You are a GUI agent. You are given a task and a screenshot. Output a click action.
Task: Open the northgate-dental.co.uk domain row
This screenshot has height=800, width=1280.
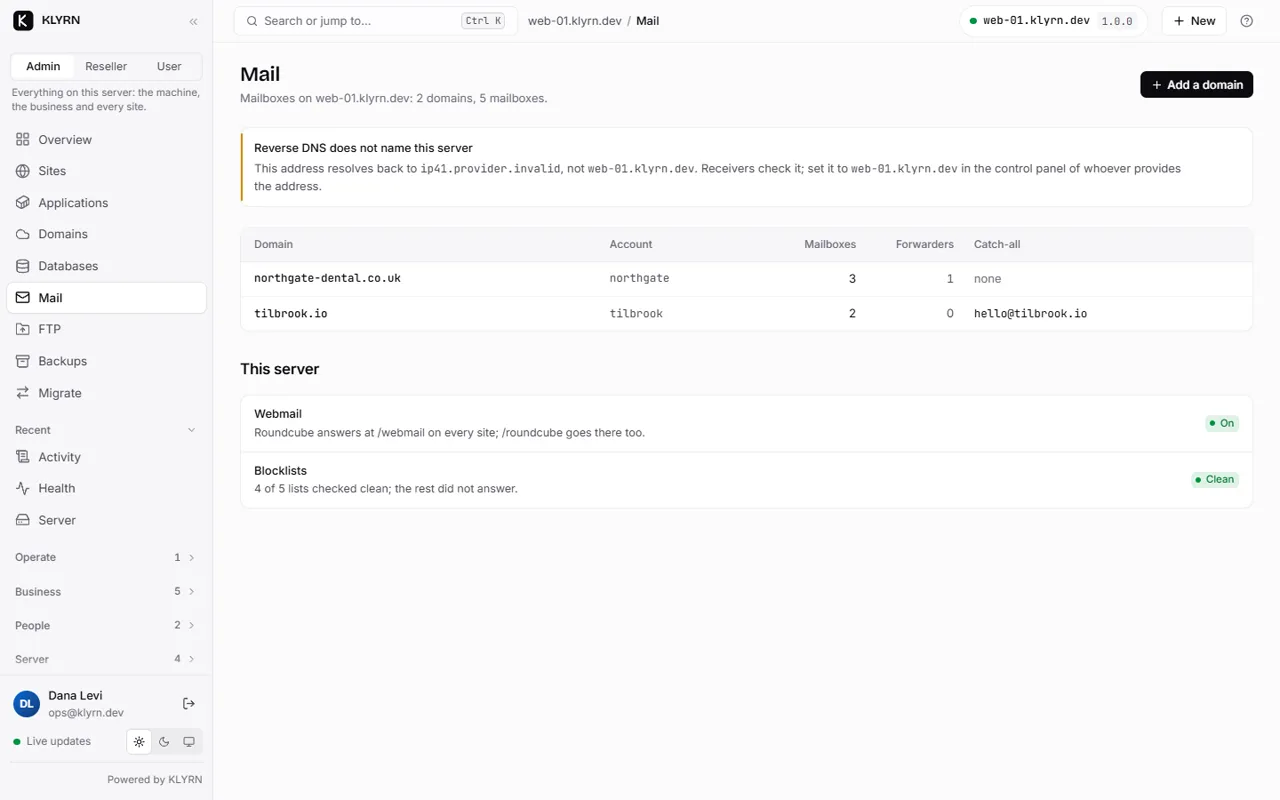click(x=746, y=279)
